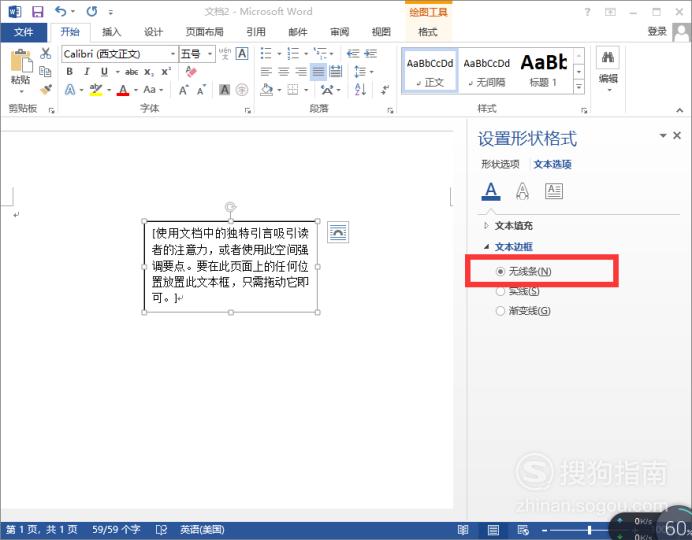Open Change Case Aa dropdown
This screenshot has width=692, height=540.
pyautogui.click(x=153, y=90)
